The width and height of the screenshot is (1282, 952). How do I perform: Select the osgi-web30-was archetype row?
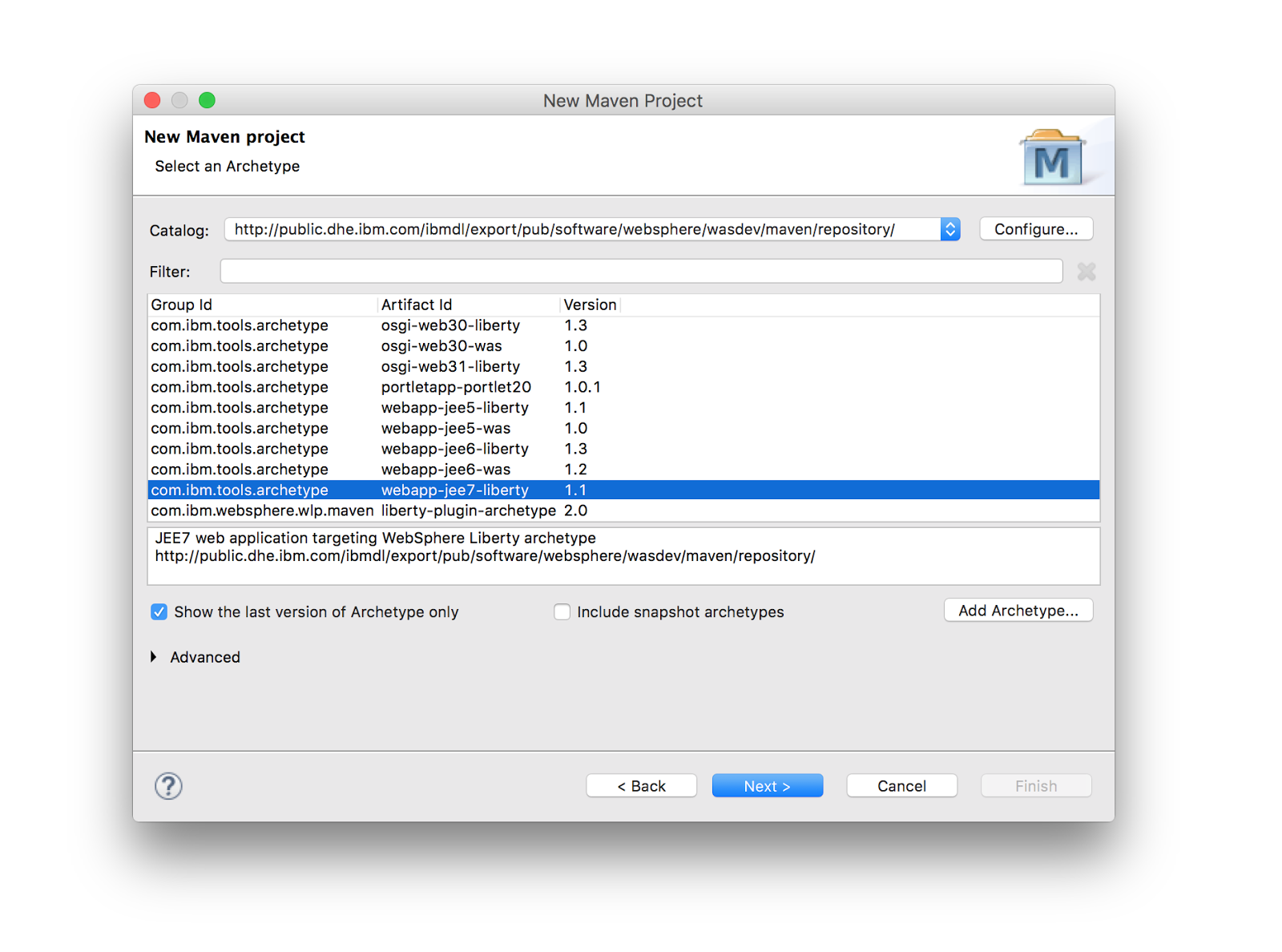(x=624, y=346)
